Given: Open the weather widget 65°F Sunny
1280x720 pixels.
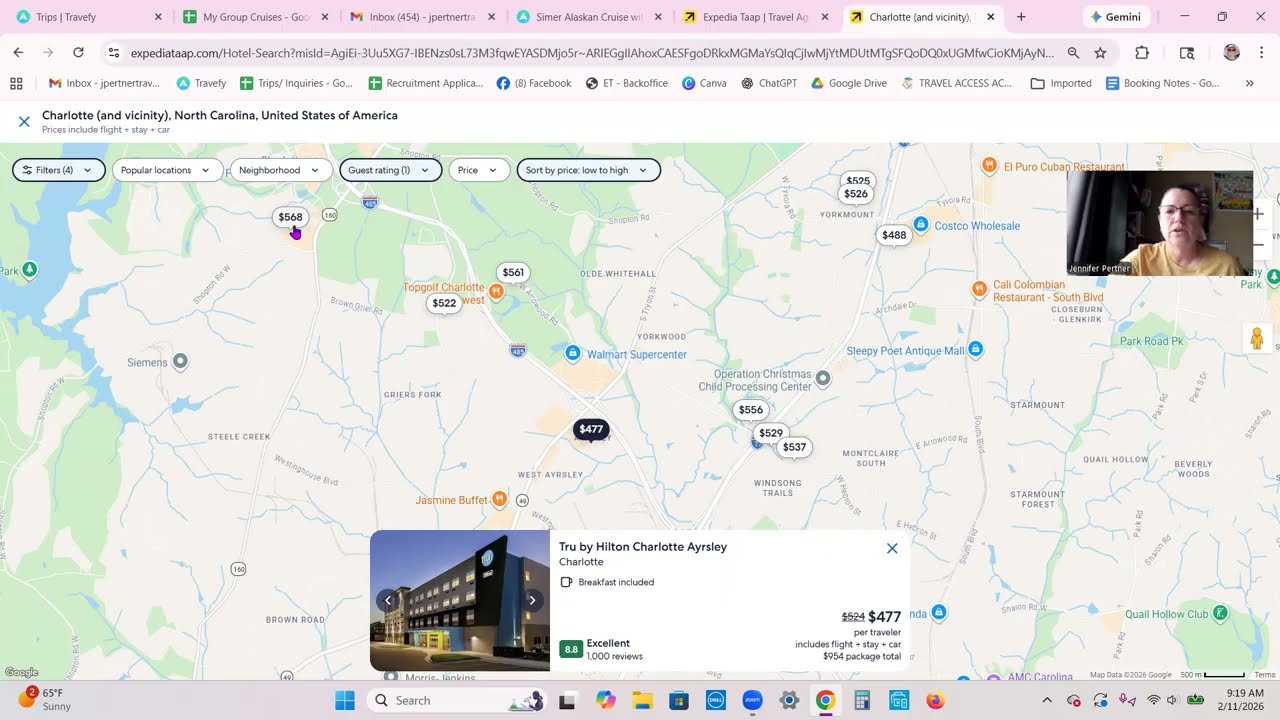Looking at the screenshot, I should [45, 700].
